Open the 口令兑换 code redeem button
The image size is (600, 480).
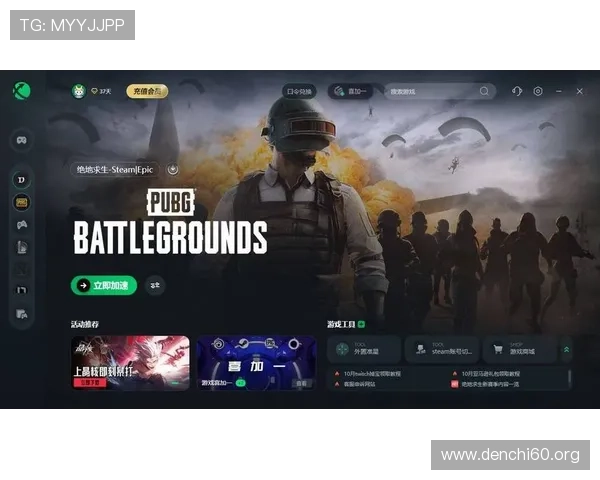click(299, 91)
